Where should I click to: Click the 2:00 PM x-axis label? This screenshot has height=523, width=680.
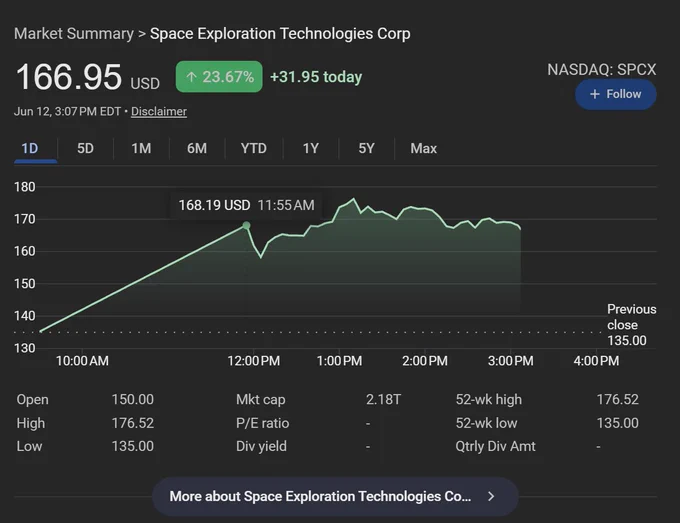click(425, 361)
